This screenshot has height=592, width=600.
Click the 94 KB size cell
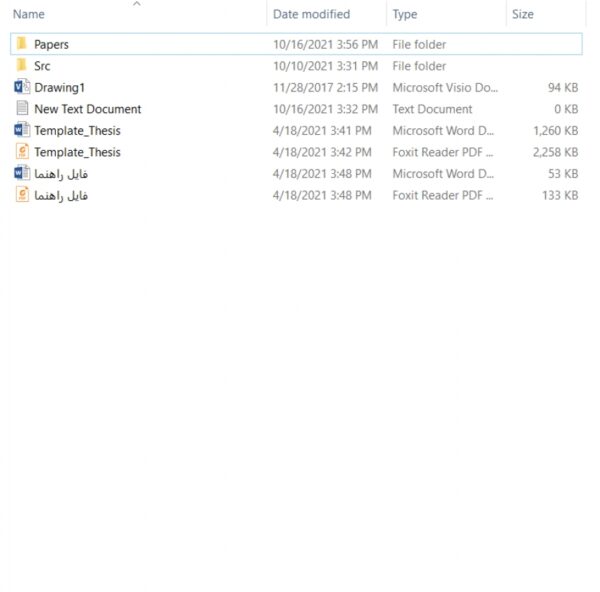click(563, 88)
